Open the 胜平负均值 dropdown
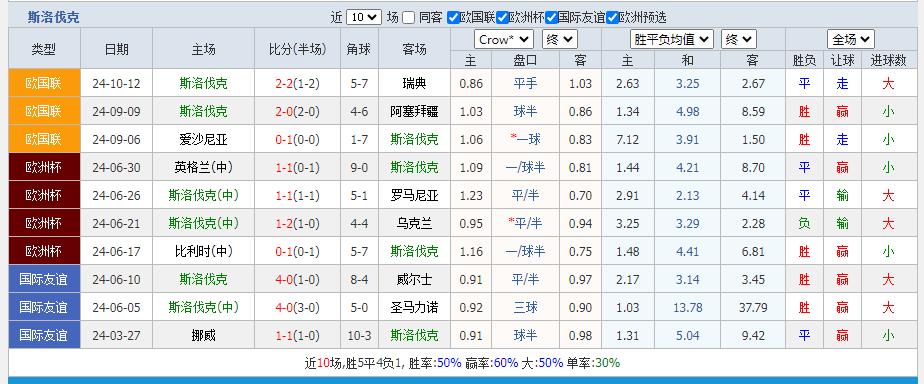This screenshot has height=384, width=924. [x=672, y=39]
